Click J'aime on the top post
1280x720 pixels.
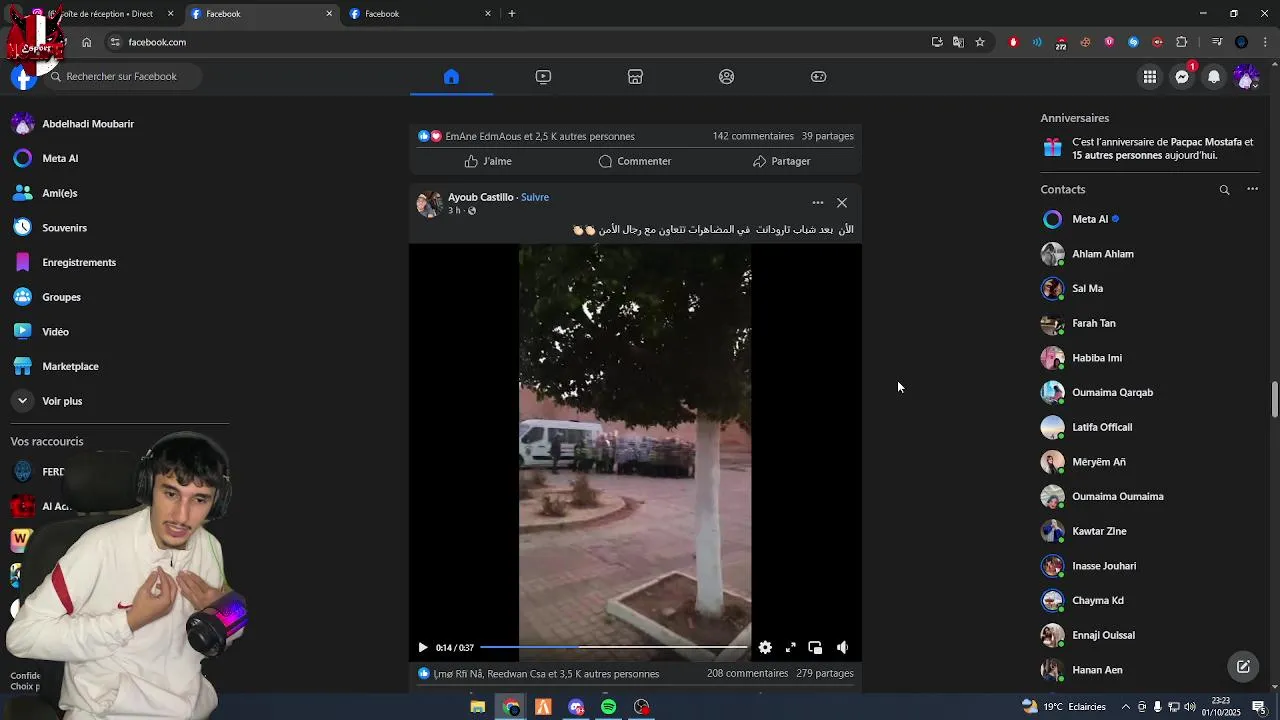(488, 161)
